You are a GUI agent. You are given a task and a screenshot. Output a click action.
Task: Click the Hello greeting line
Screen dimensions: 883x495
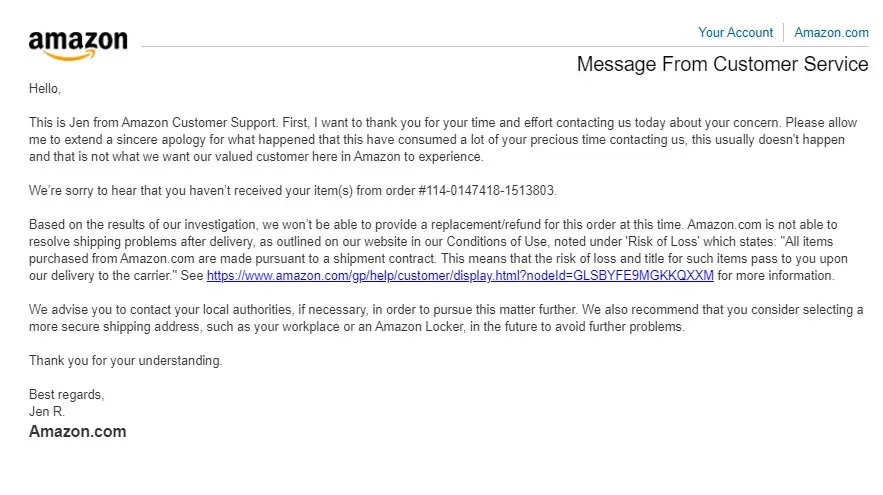pos(45,88)
